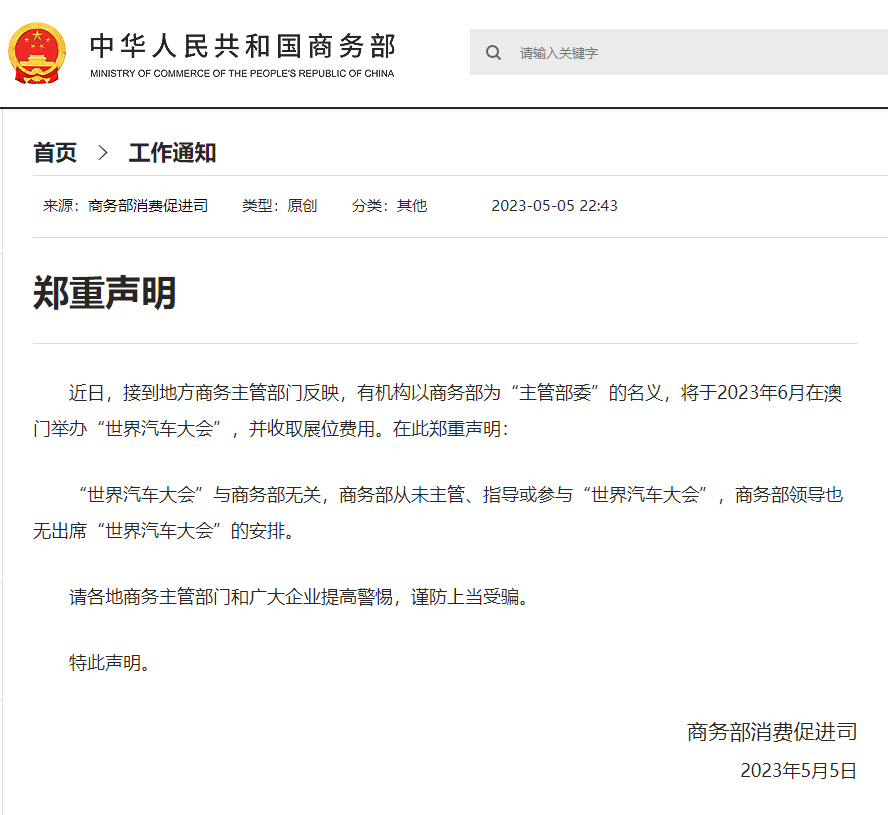Click the signature 商务部消费促进司 at bottom
Screen dimensions: 888x815
coord(772,732)
